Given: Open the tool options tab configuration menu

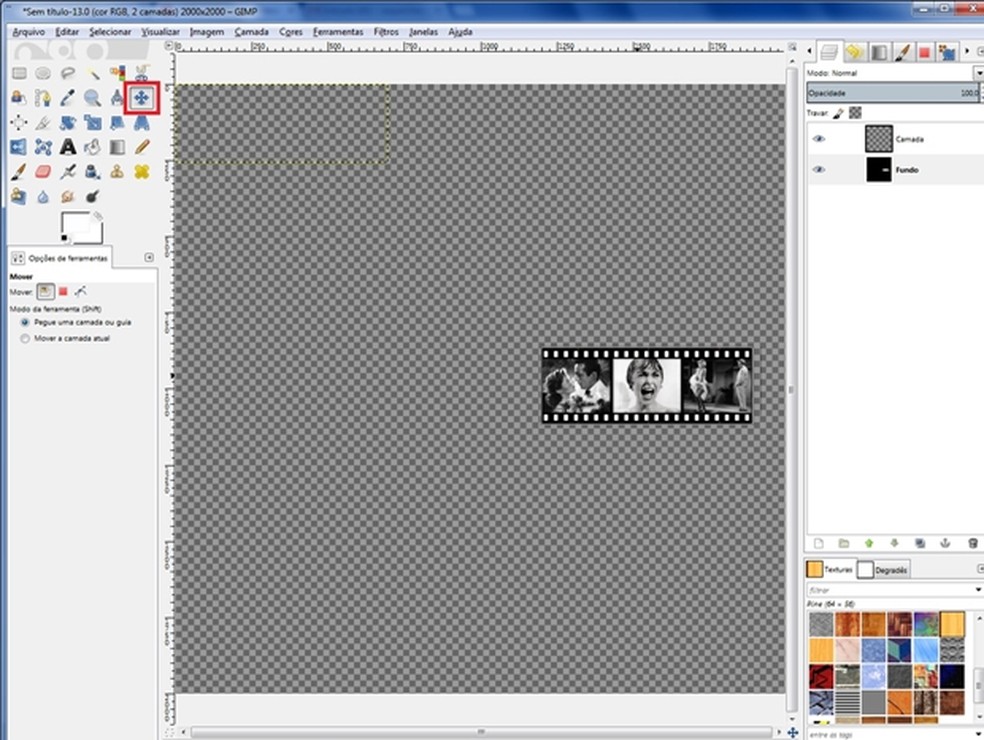Looking at the screenshot, I should tap(149, 257).
